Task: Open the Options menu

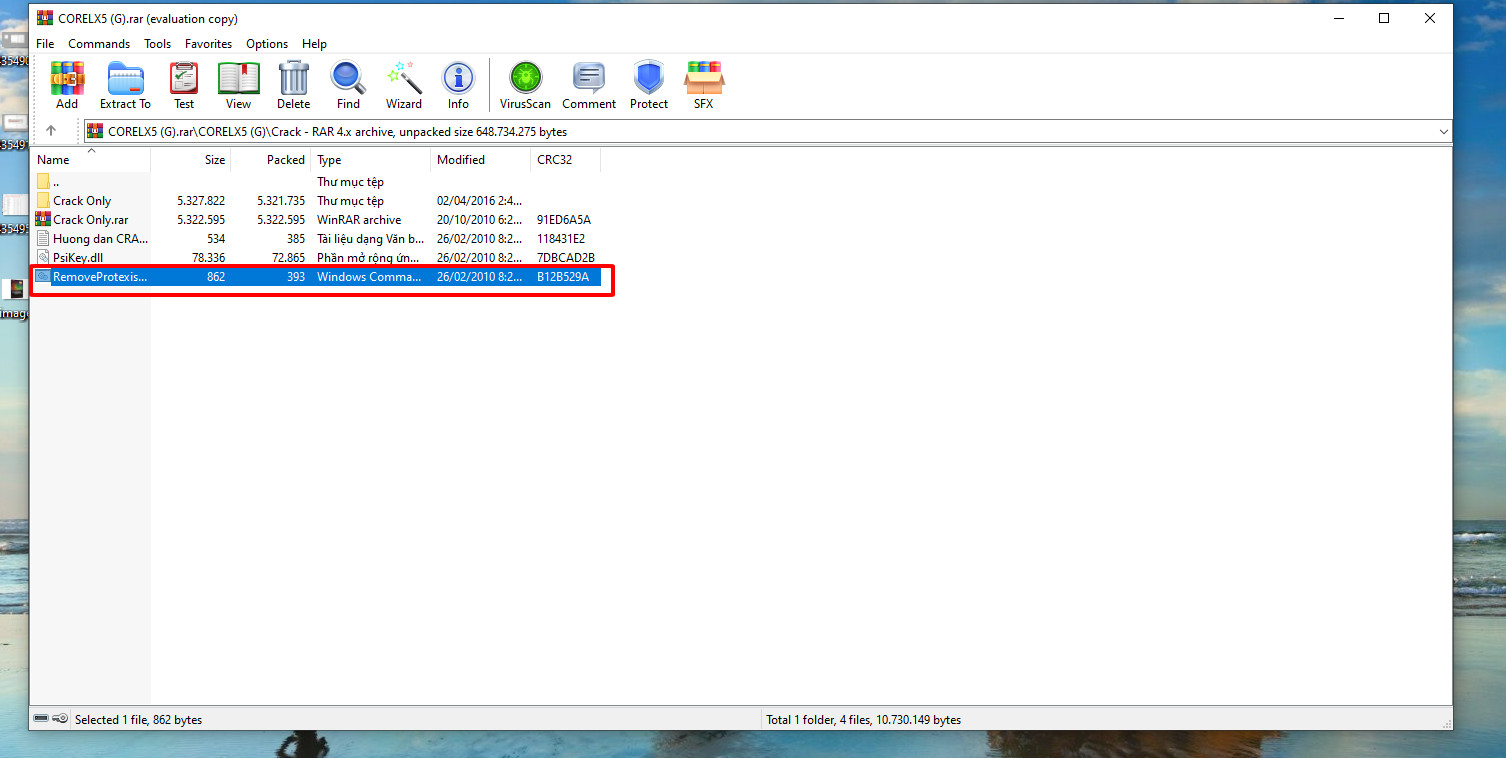Action: point(267,44)
